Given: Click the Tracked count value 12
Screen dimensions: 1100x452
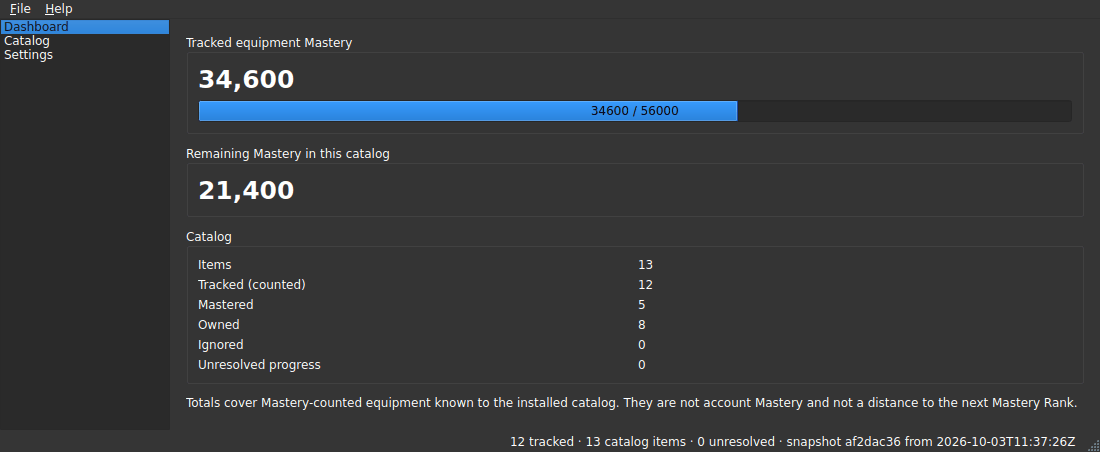Looking at the screenshot, I should (645, 285).
